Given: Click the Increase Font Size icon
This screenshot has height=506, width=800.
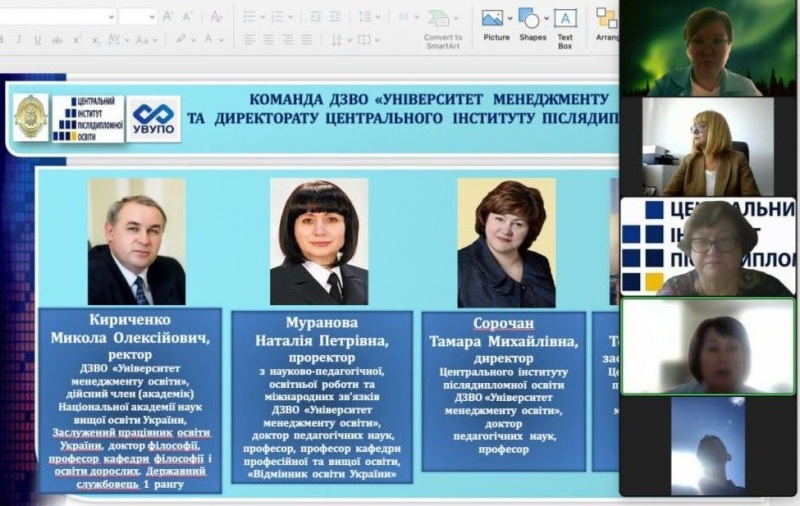Looking at the screenshot, I should (168, 16).
